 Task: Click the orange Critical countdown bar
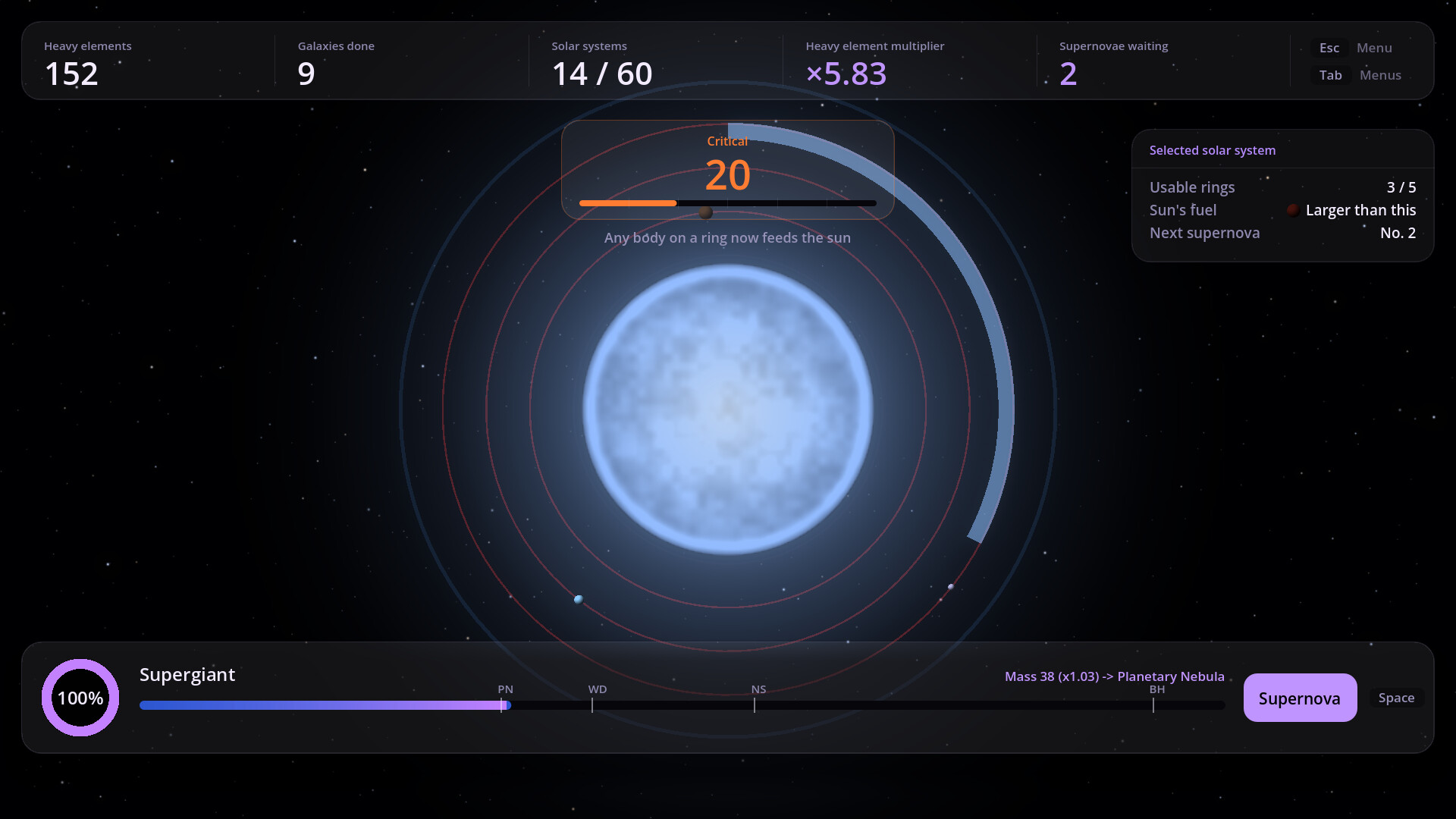(728, 203)
